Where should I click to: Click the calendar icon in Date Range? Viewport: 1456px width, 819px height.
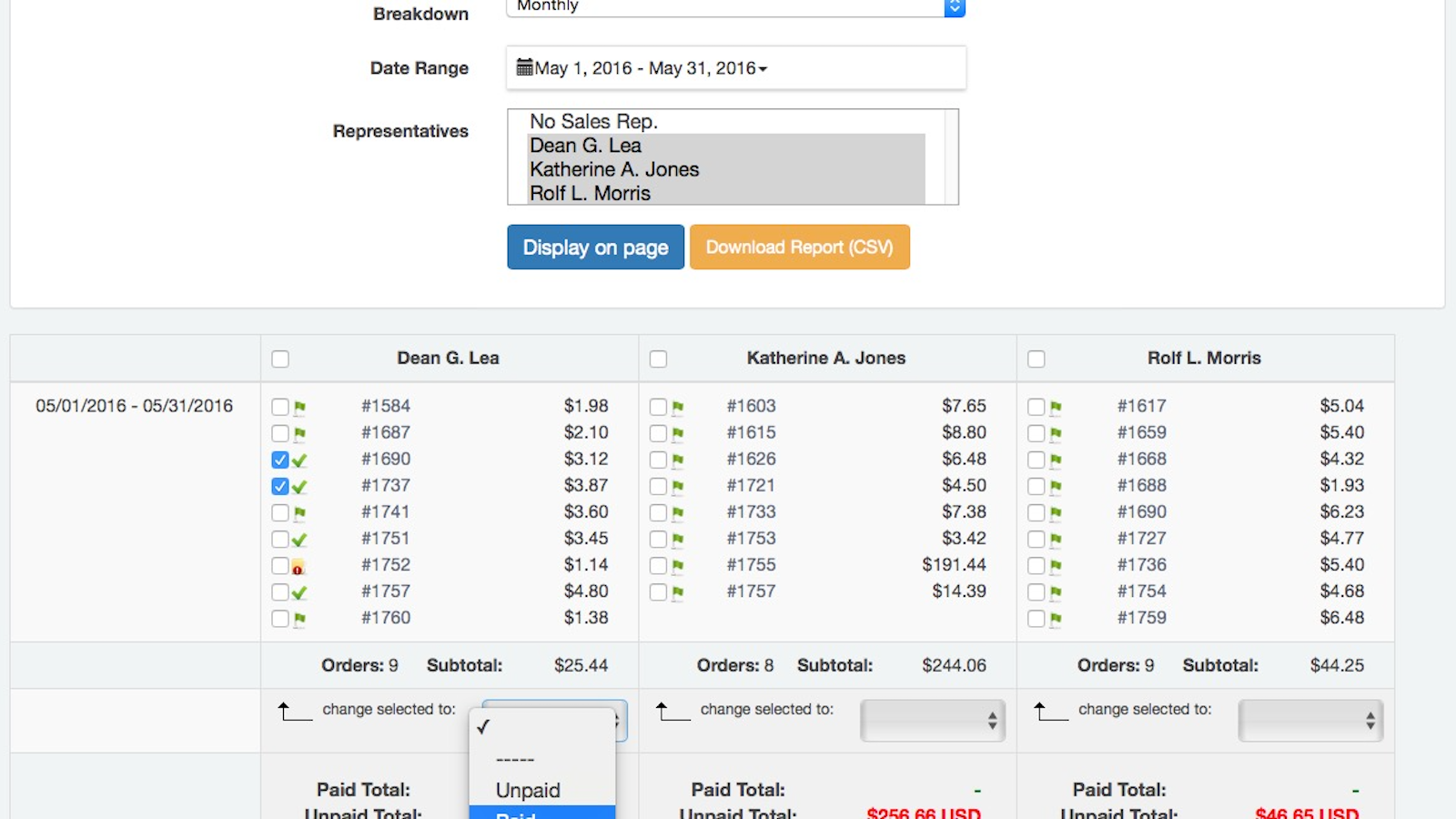click(524, 67)
